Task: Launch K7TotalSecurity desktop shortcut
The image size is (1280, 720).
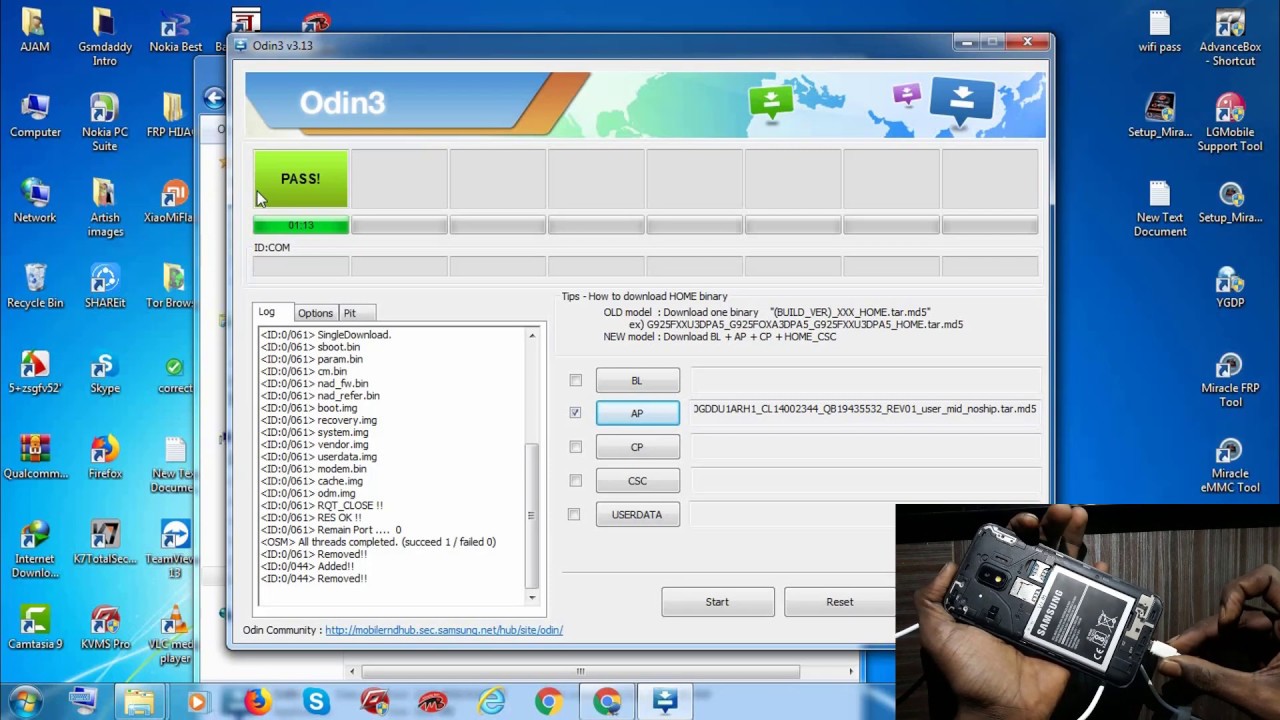Action: tap(104, 543)
